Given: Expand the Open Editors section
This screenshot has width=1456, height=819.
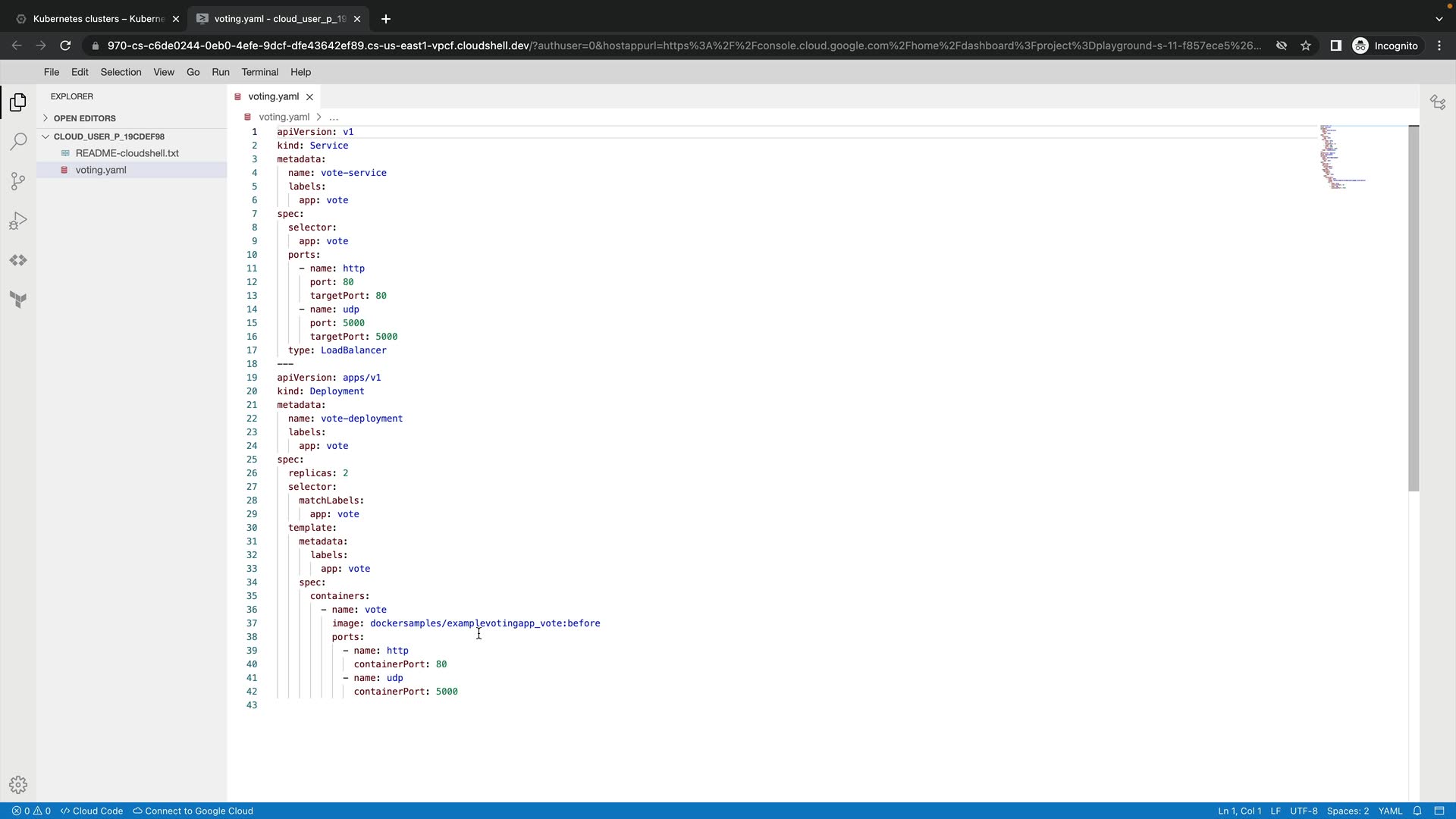Looking at the screenshot, I should [x=84, y=118].
